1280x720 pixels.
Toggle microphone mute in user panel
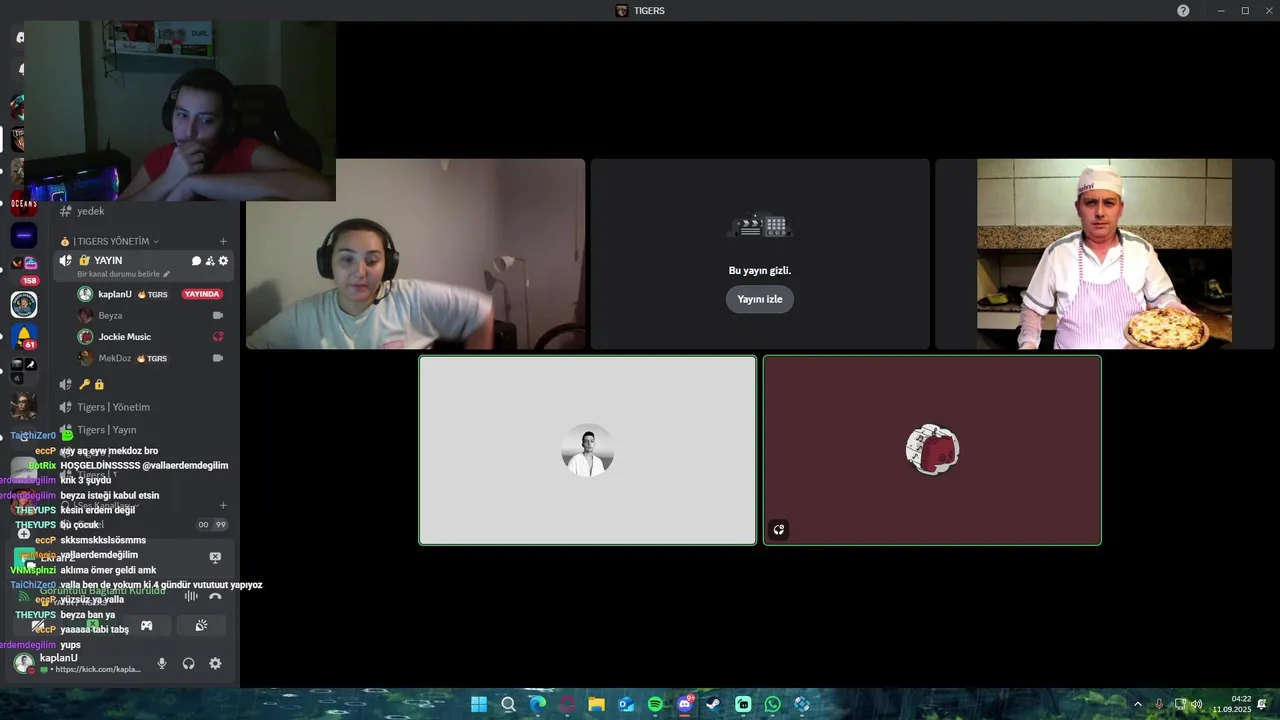[x=162, y=663]
